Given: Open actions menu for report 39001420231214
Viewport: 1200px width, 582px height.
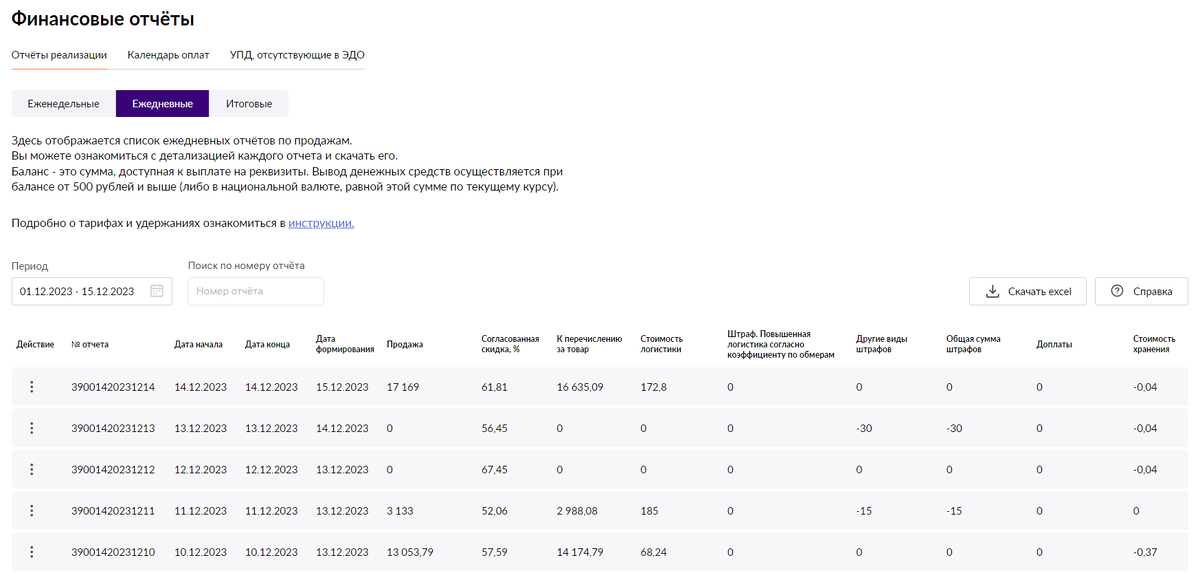Looking at the screenshot, I should (31, 387).
